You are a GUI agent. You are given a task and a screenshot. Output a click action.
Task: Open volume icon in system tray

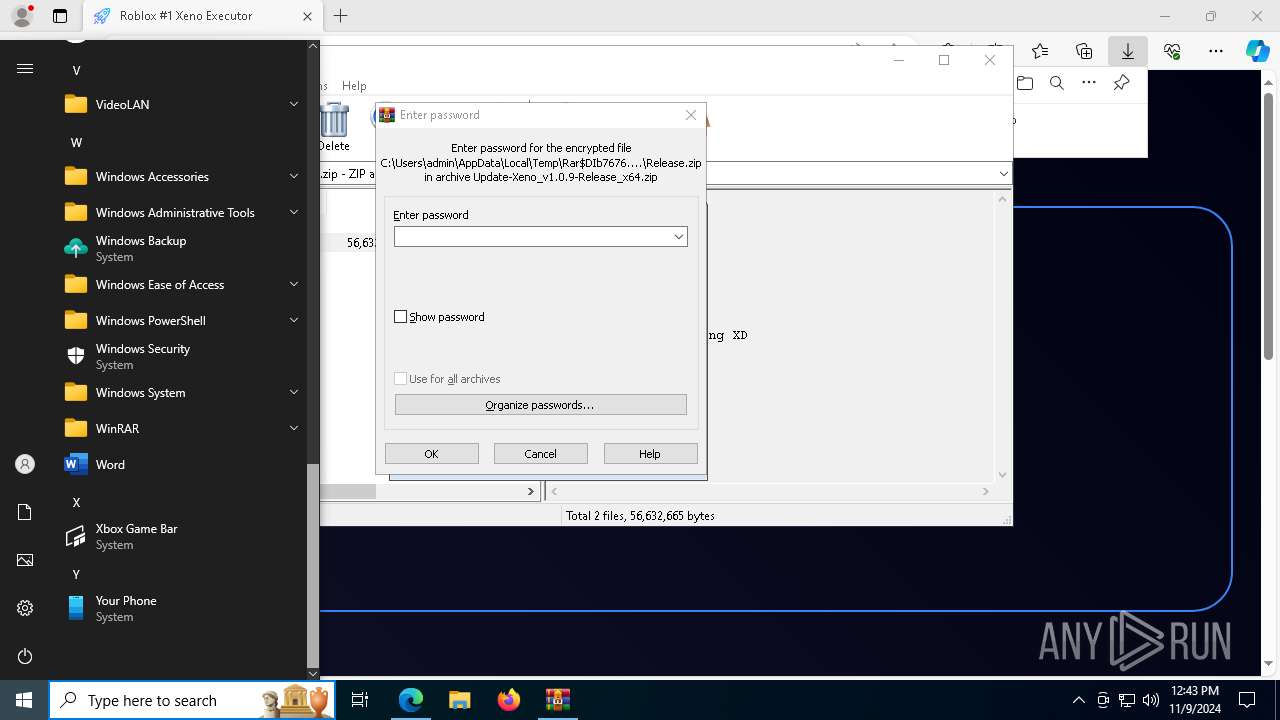[x=1150, y=700]
